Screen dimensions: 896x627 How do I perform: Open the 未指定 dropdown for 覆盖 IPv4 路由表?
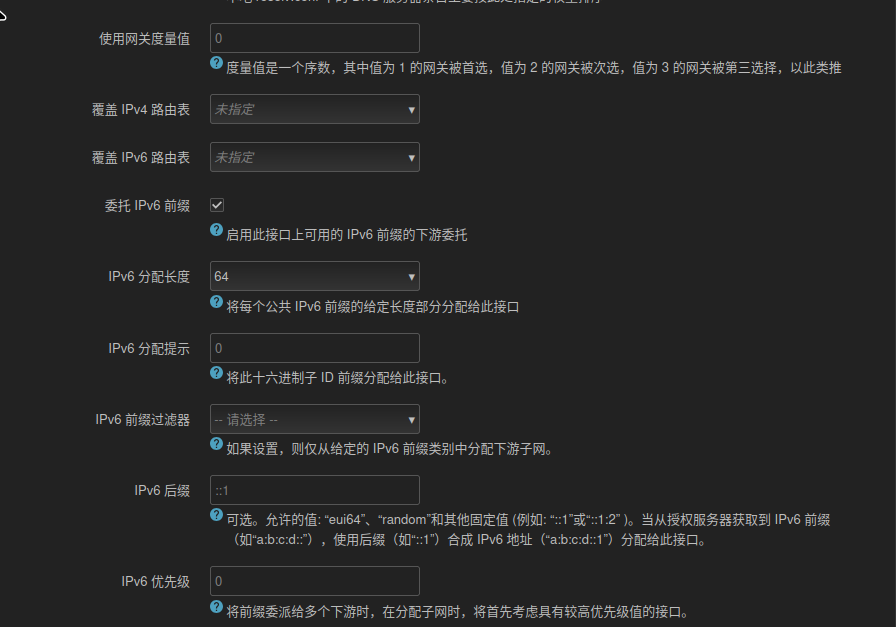[314, 109]
